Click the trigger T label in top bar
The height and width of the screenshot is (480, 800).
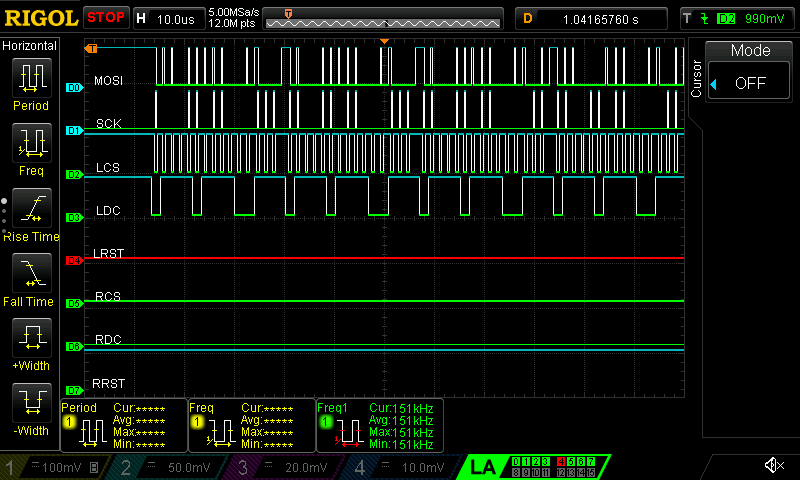coord(687,19)
